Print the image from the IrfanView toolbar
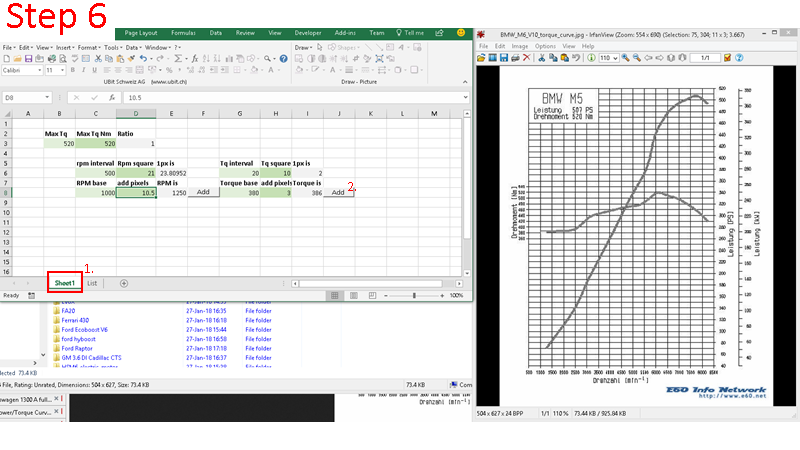This screenshot has height=450, width=800. pyautogui.click(x=515, y=58)
